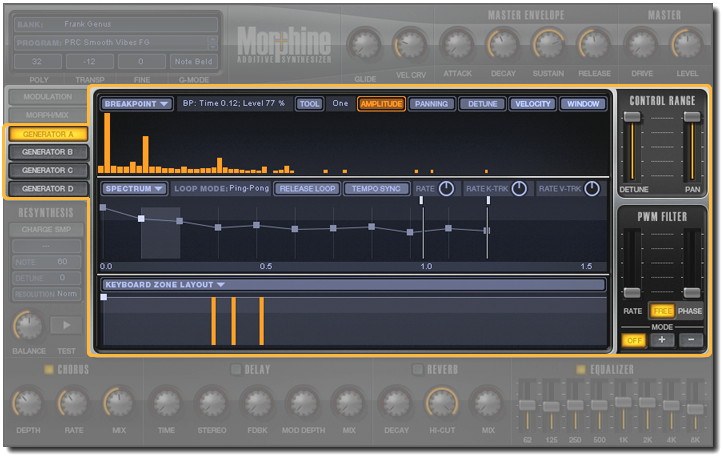The height and width of the screenshot is (456, 723).
Task: Click the Chorus Depth knob
Action: pyautogui.click(x=28, y=403)
